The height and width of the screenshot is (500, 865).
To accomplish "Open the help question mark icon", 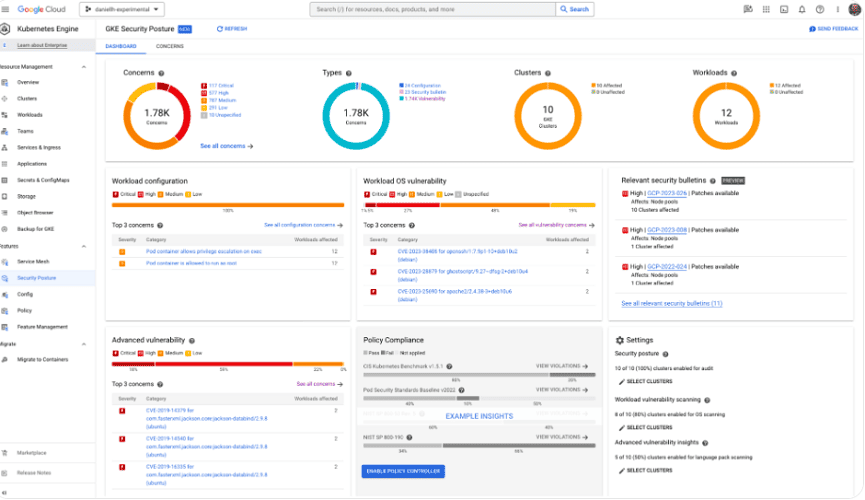I will click(820, 9).
